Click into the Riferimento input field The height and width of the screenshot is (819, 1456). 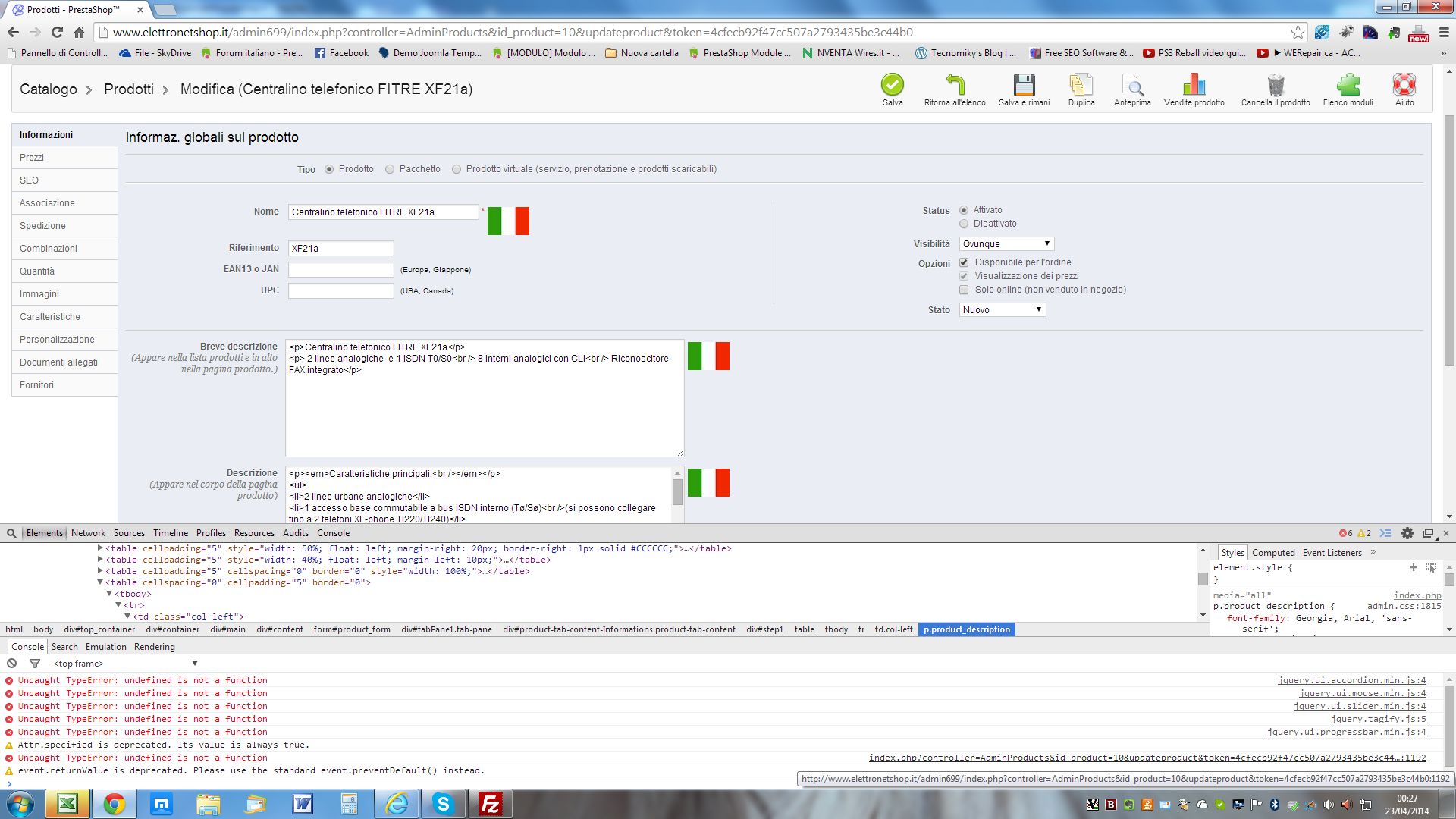(x=341, y=249)
